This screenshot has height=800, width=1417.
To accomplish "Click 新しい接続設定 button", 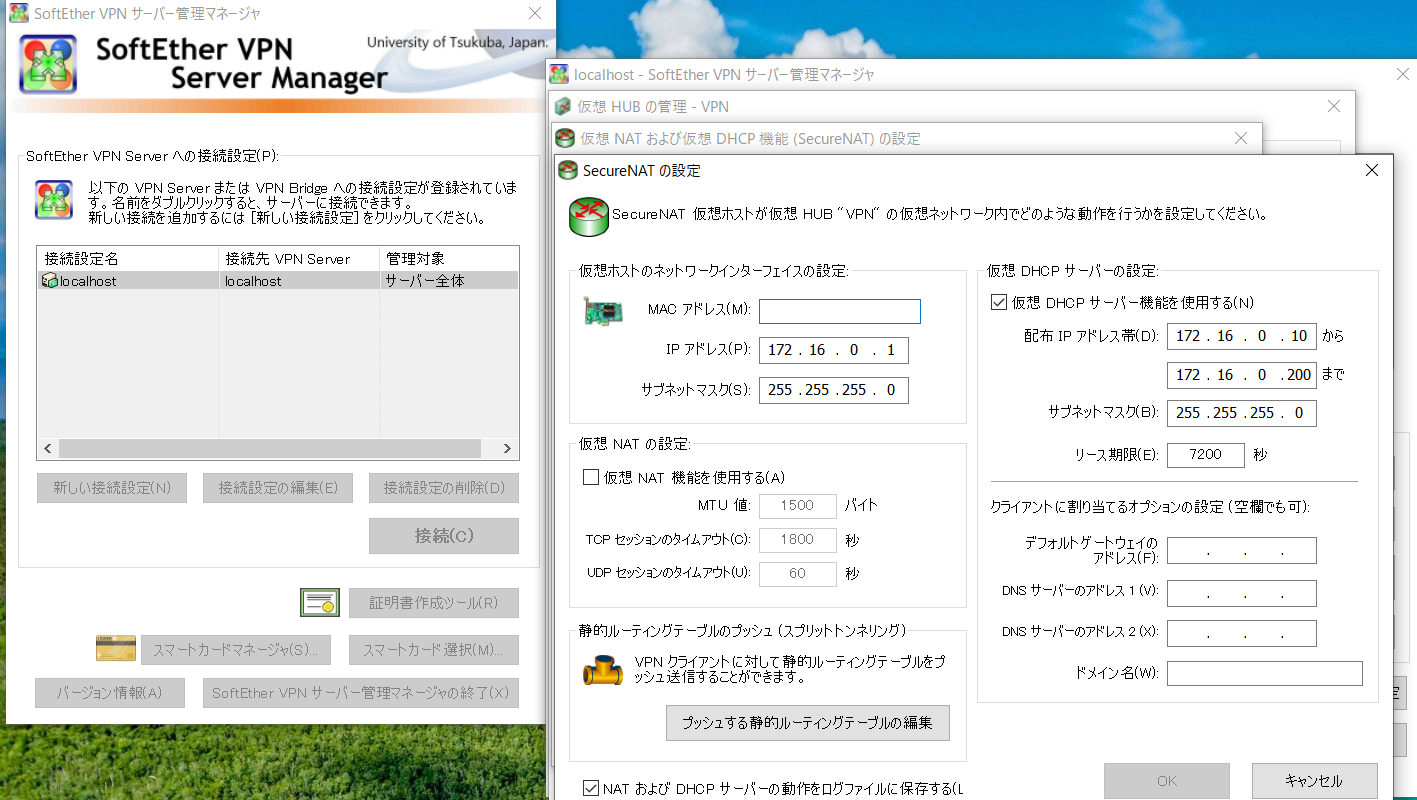I will [x=112, y=488].
